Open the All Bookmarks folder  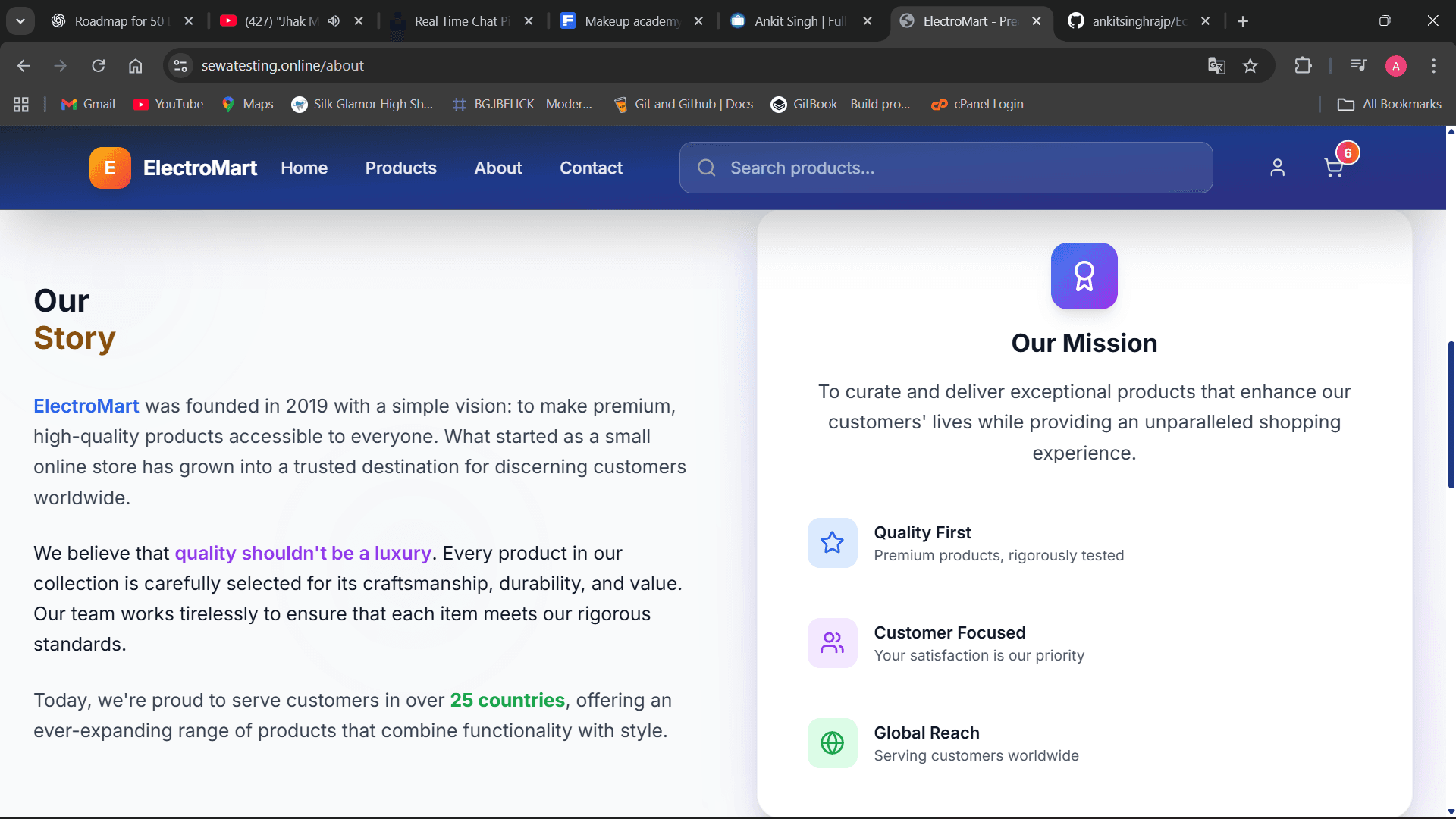[x=1389, y=104]
